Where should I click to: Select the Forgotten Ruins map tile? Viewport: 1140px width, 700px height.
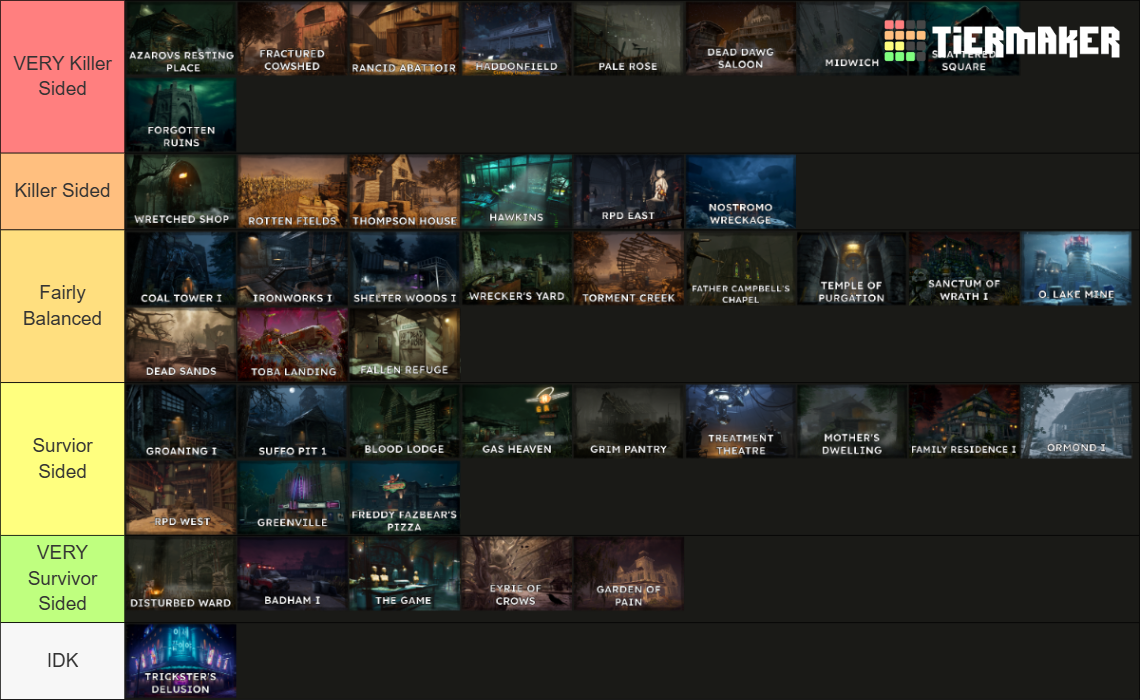(x=181, y=115)
